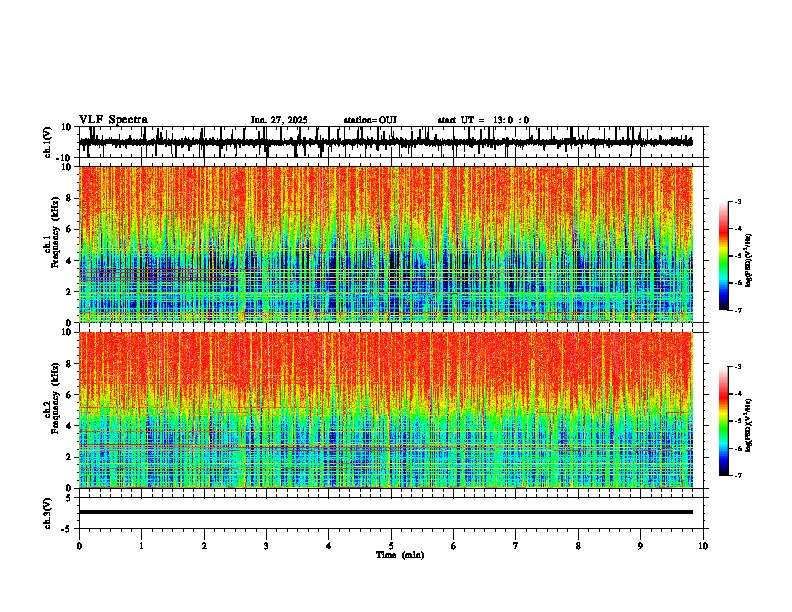Click the "5" tick on ch.3(V) axis
Viewport: 792px width, 612px height.
[x=70, y=498]
